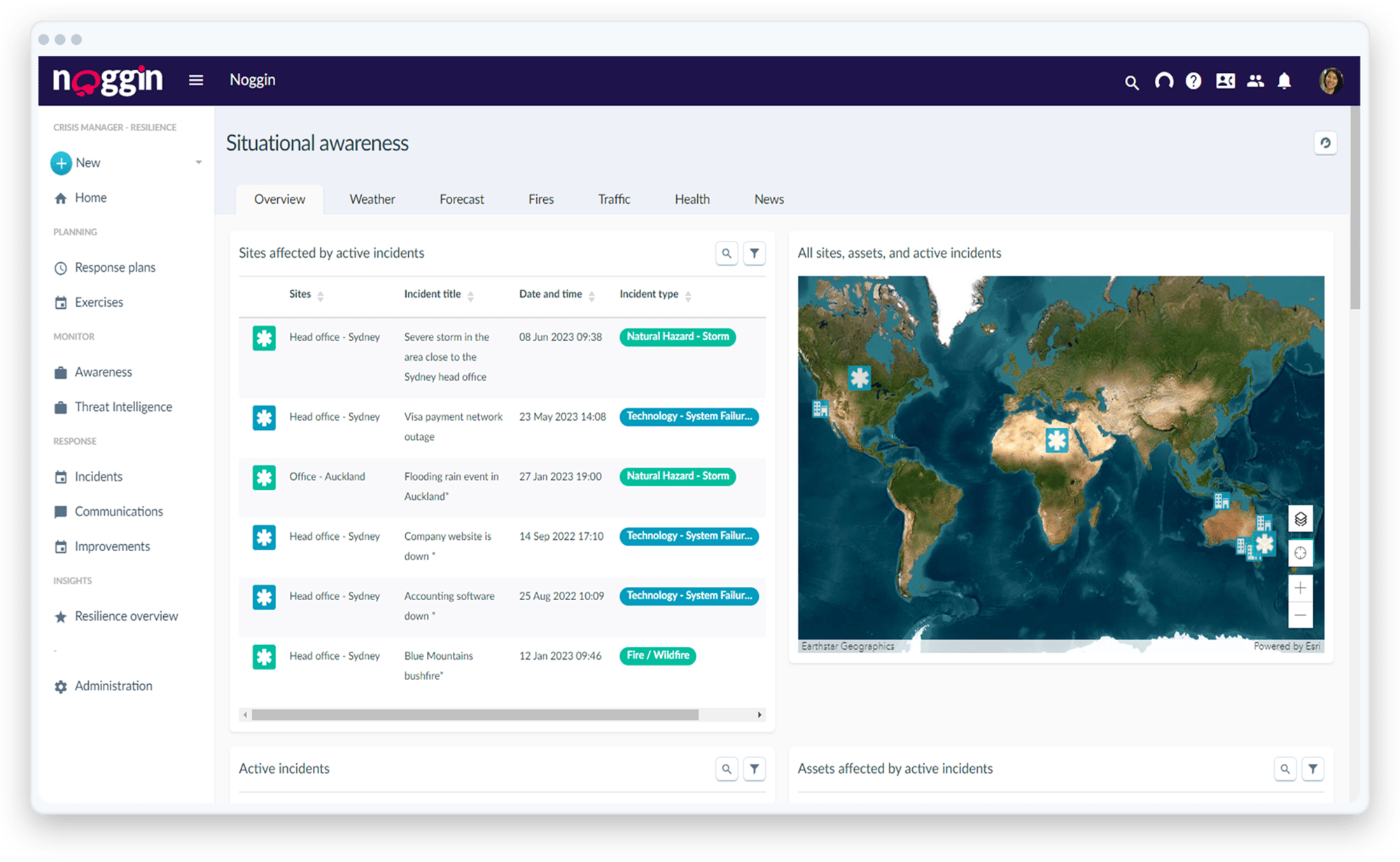Toggle sort on the Sites column
1400x862 pixels.
point(321,295)
